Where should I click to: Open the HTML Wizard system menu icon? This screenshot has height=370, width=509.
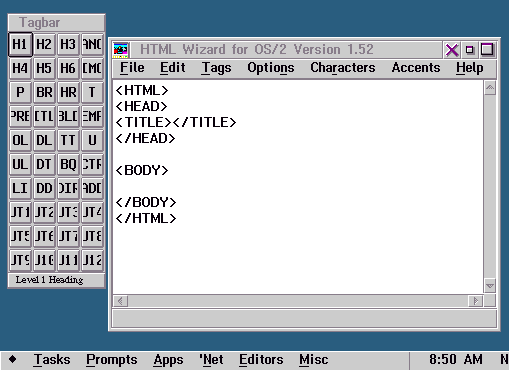(120, 50)
